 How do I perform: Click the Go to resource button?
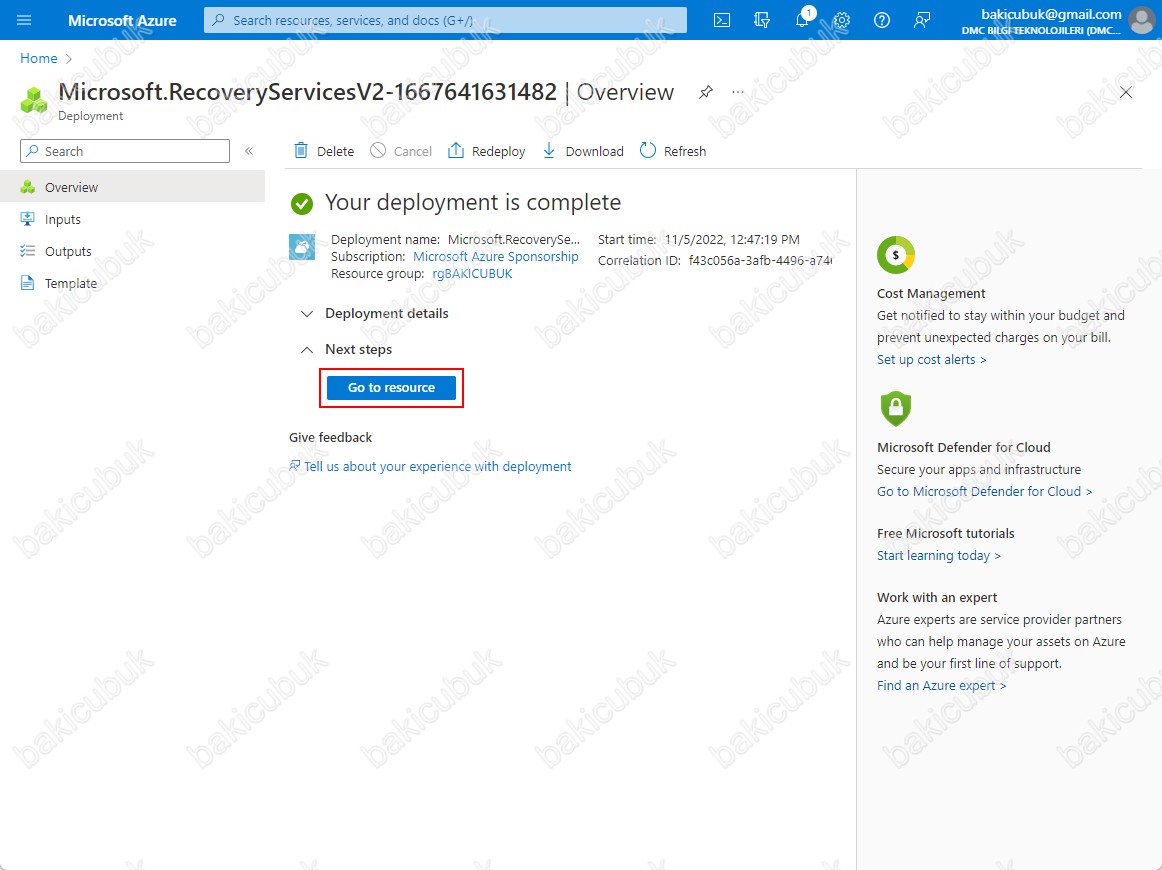[x=391, y=388]
